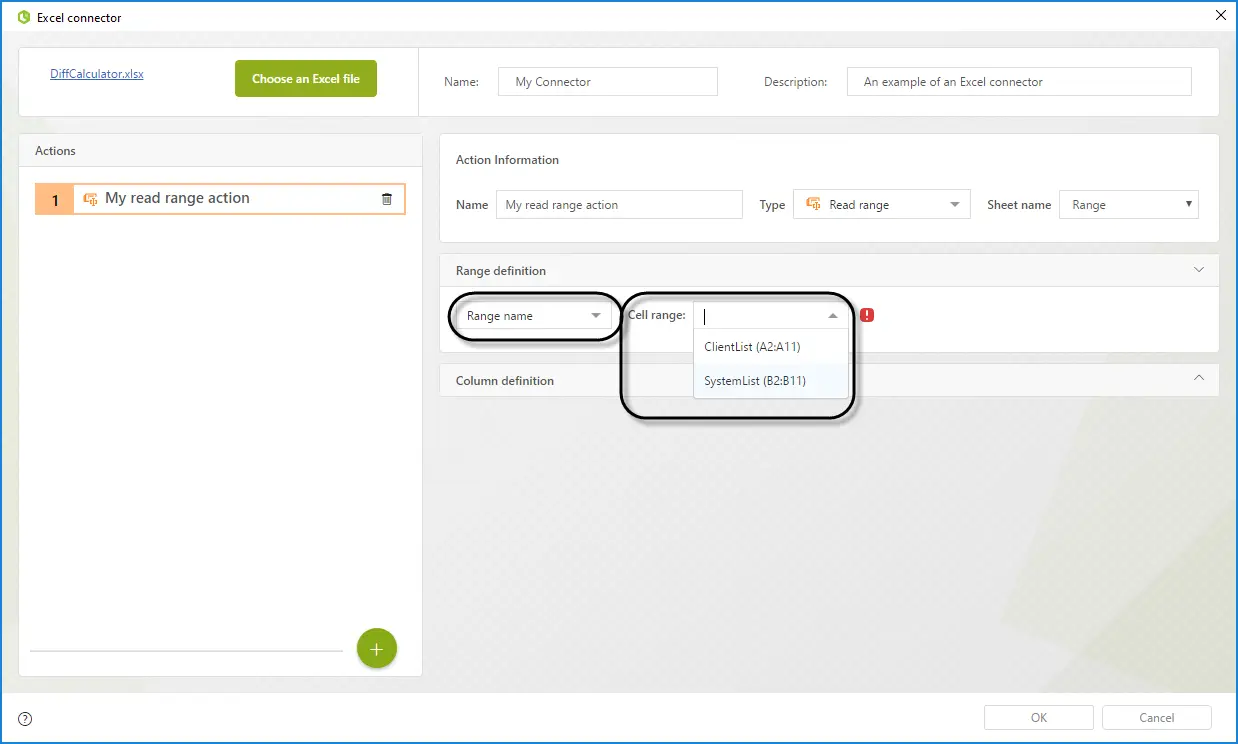This screenshot has width=1238, height=744.
Task: Collapse the Range definition section
Action: tap(1199, 270)
